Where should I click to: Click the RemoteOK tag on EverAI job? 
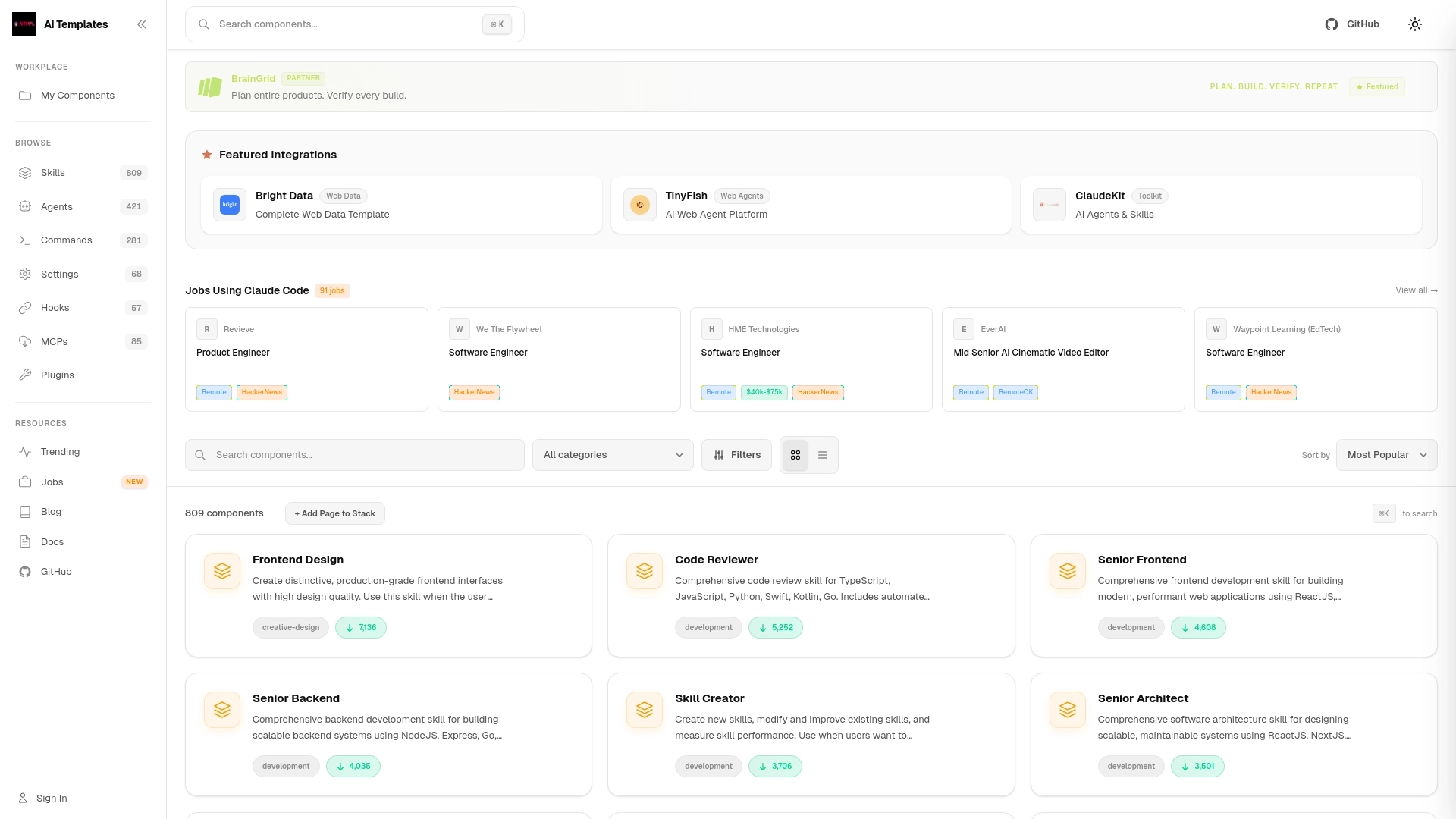[x=1015, y=392]
